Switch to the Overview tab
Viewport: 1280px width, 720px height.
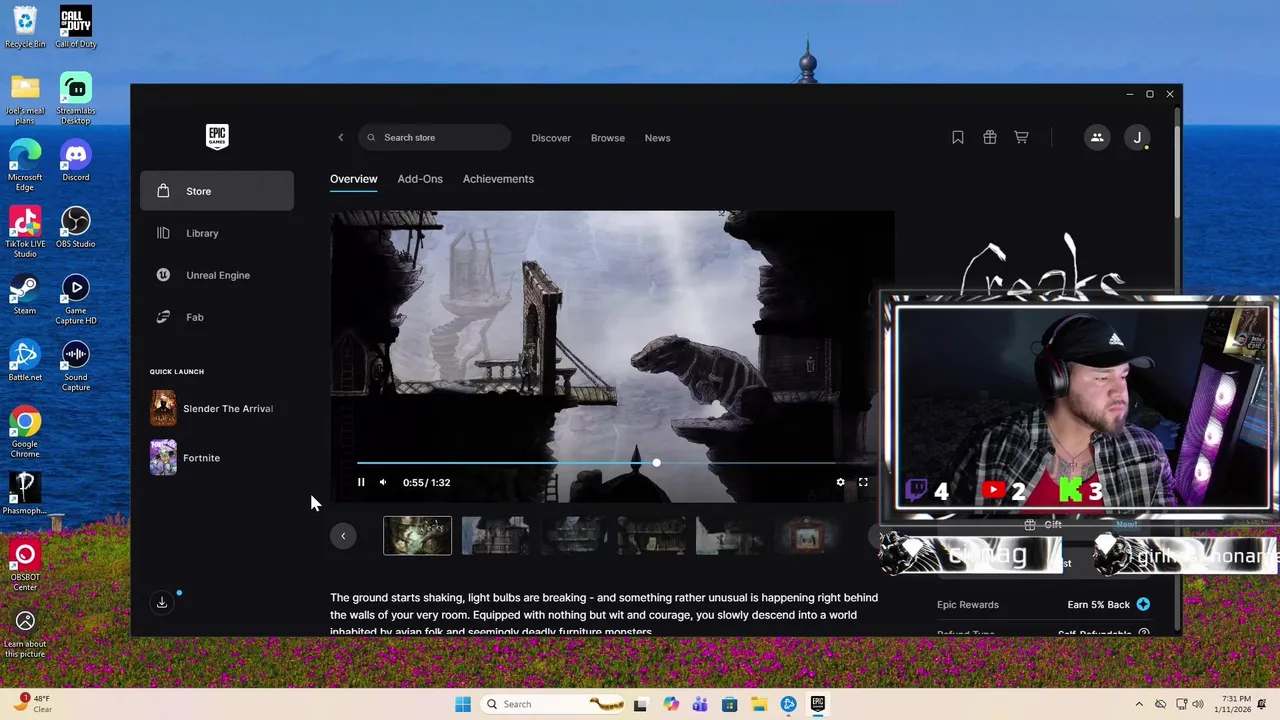[354, 179]
